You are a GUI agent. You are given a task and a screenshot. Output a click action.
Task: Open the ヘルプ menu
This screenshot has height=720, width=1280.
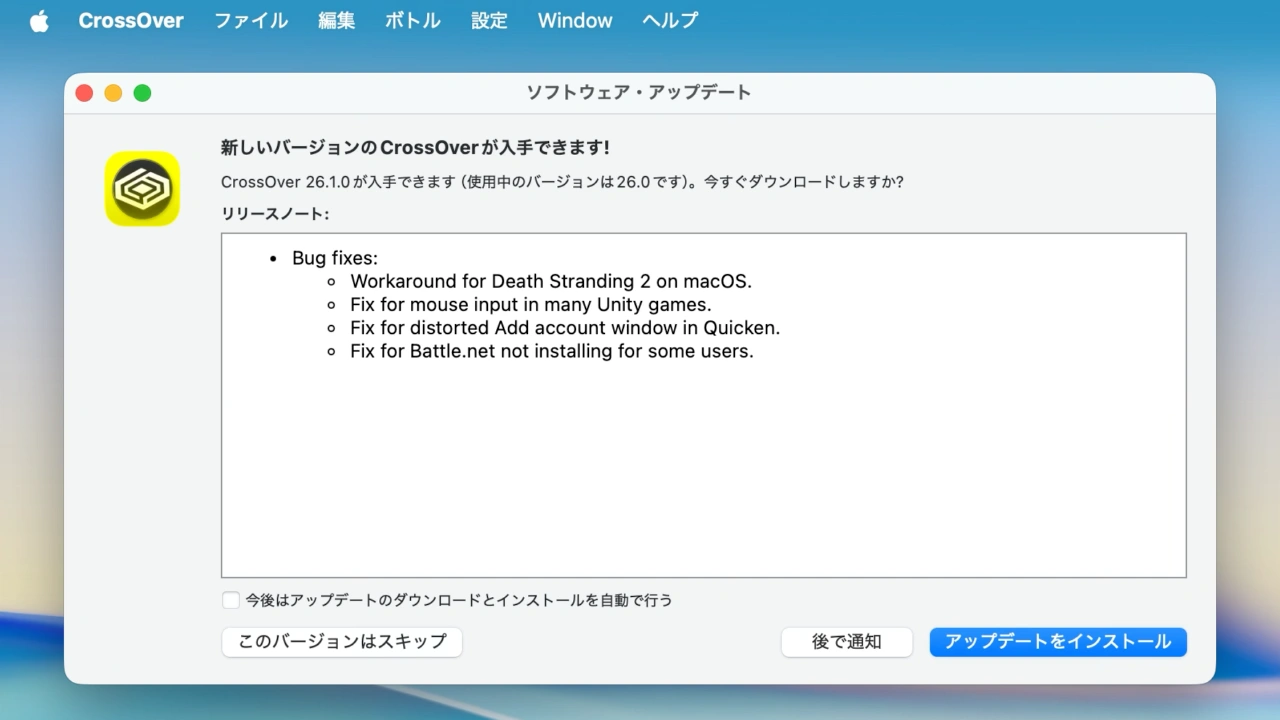pyautogui.click(x=670, y=21)
